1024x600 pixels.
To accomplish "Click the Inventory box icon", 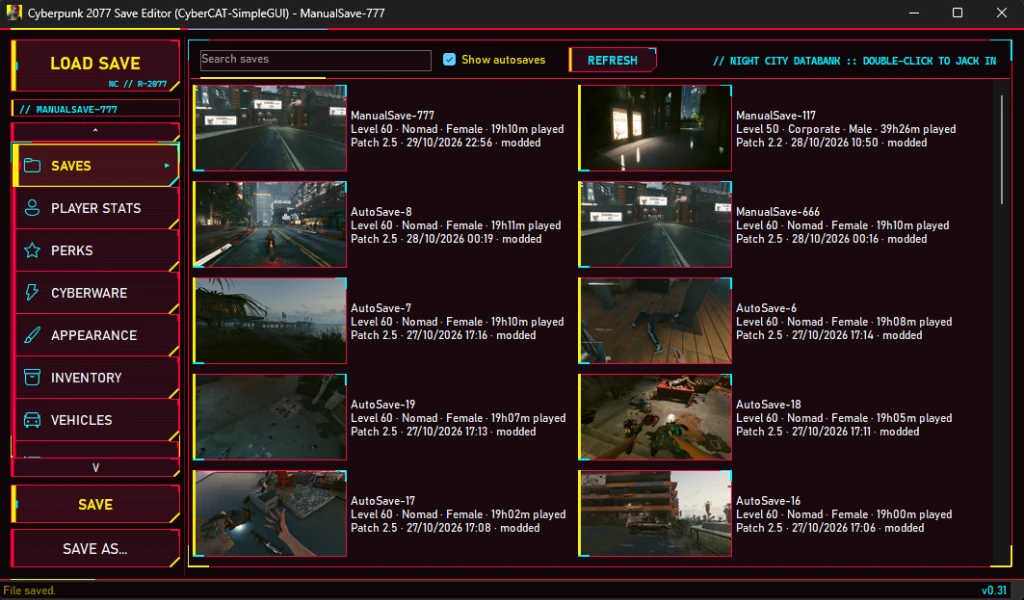I will click(x=32, y=377).
